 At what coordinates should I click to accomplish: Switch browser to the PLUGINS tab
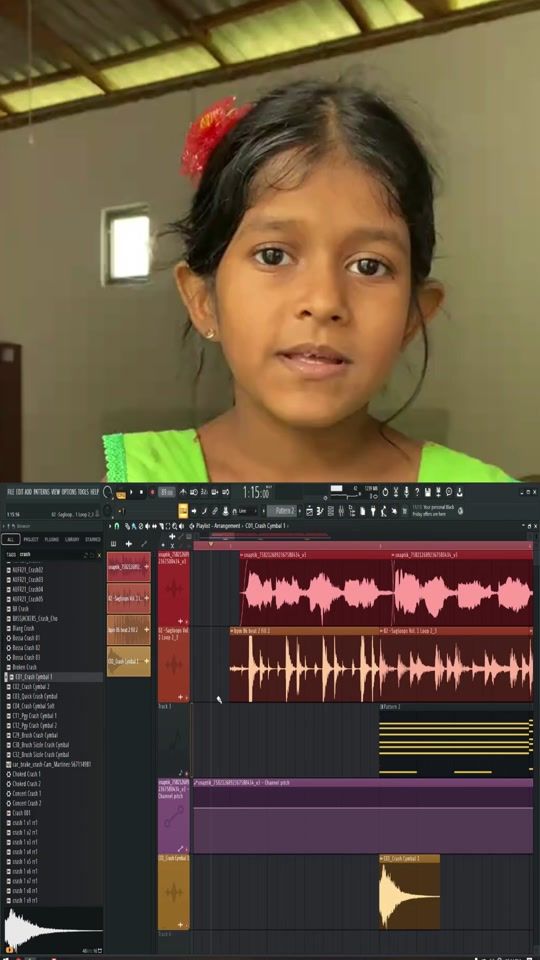pyautogui.click(x=51, y=539)
